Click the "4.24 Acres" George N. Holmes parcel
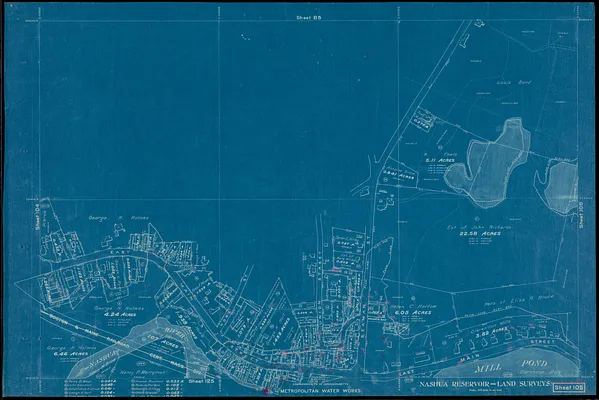The width and height of the screenshot is (599, 400). [120, 314]
